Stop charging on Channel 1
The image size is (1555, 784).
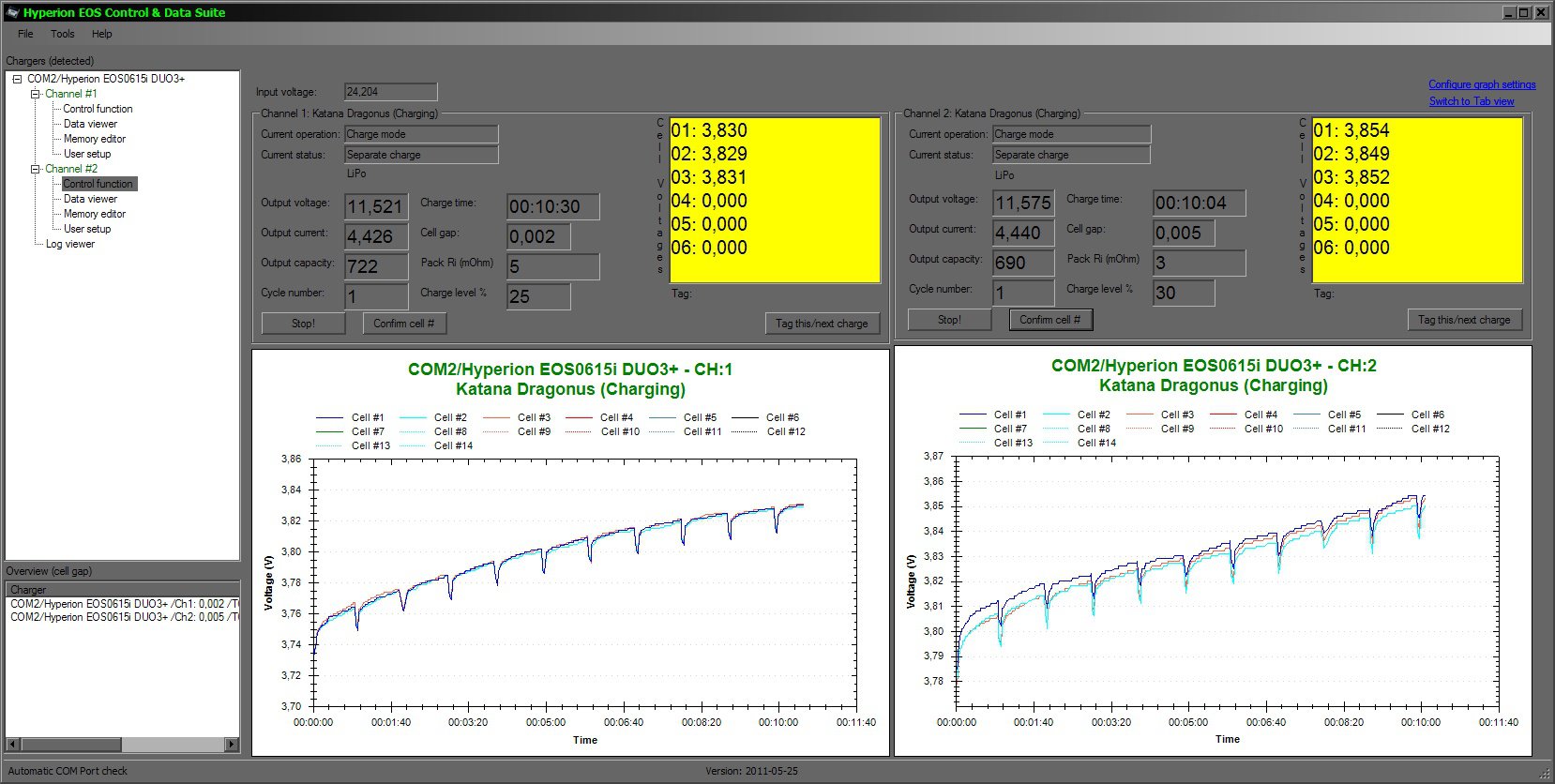click(x=303, y=324)
